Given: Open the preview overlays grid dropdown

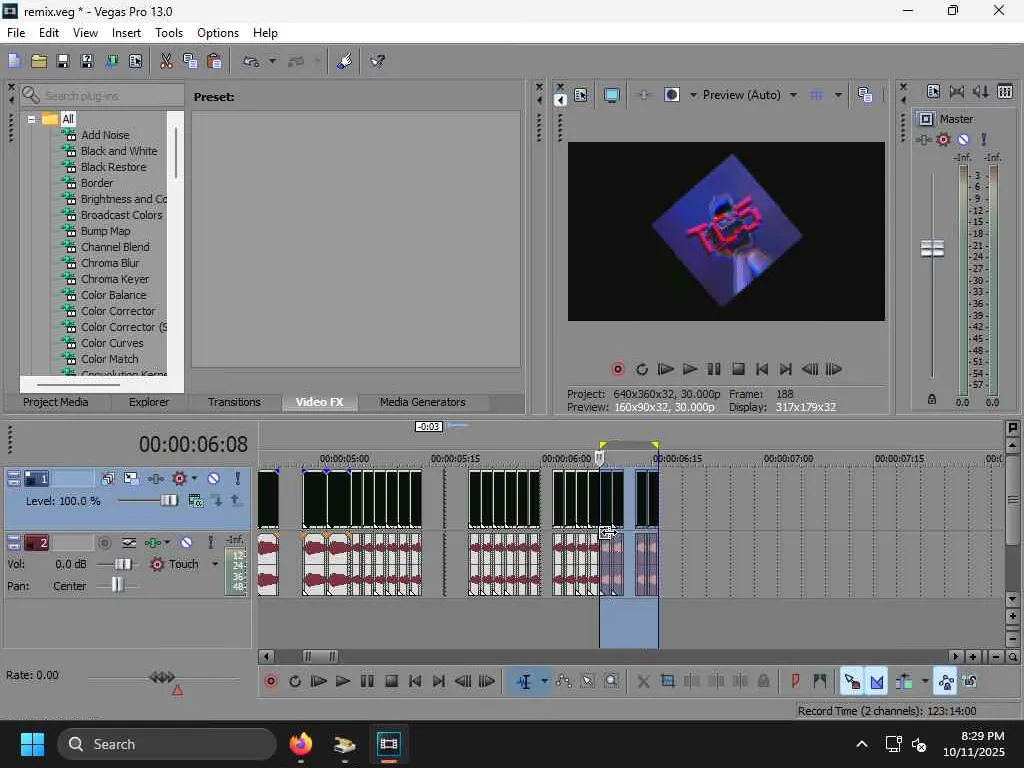Looking at the screenshot, I should coord(837,95).
